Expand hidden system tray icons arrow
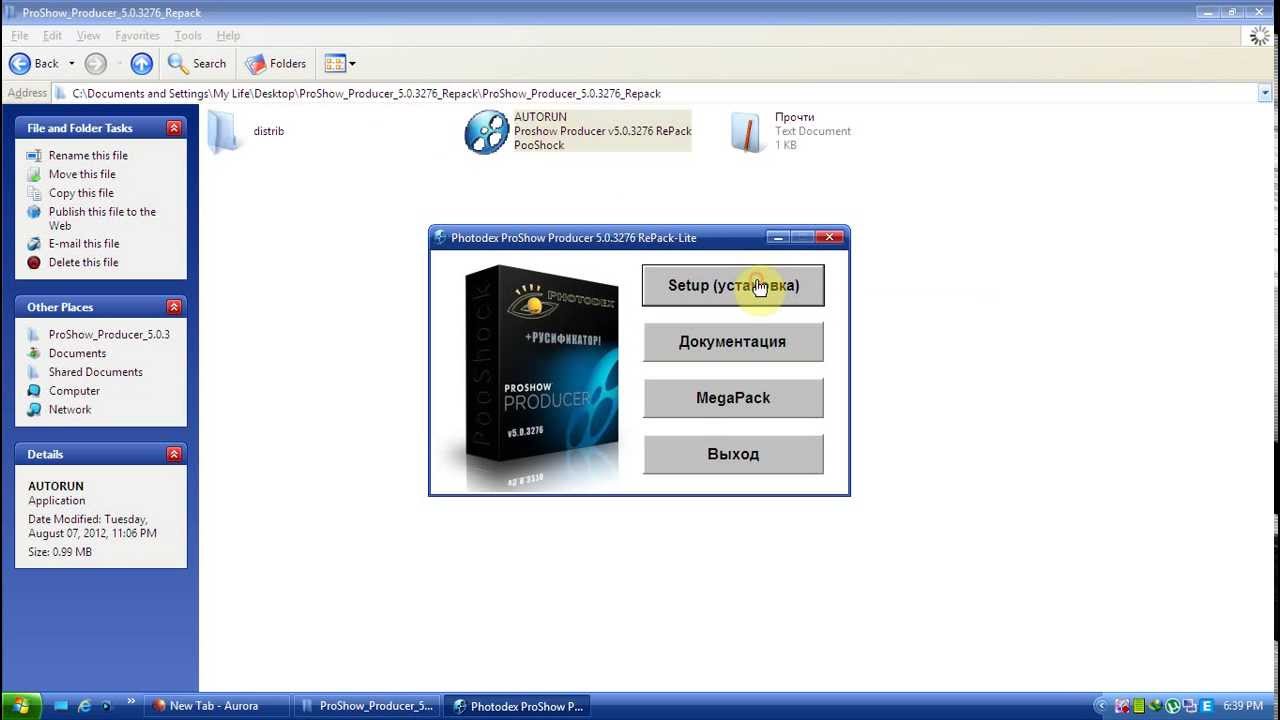 click(1103, 706)
